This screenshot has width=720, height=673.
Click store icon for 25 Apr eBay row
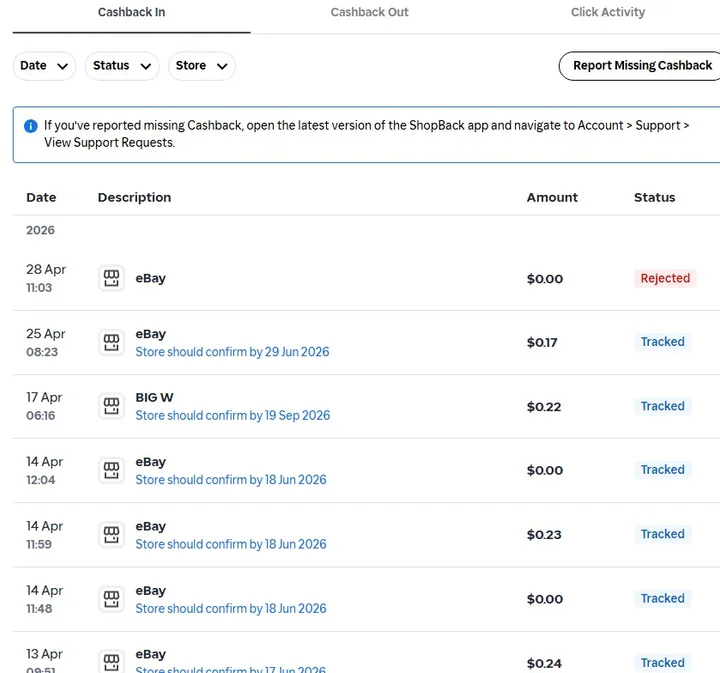(x=111, y=342)
